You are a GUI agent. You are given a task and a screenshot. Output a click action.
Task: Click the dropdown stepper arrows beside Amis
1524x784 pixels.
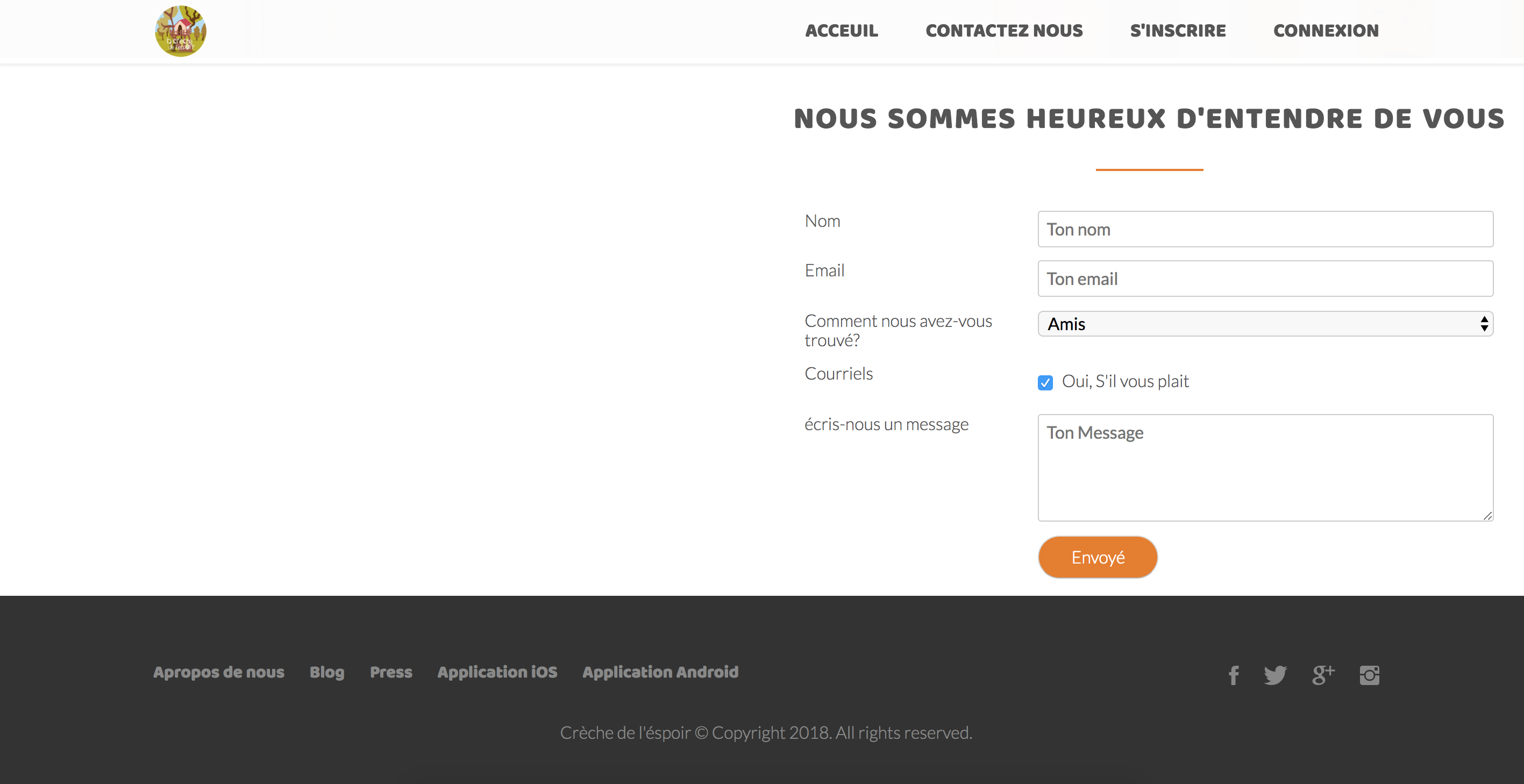(x=1484, y=324)
